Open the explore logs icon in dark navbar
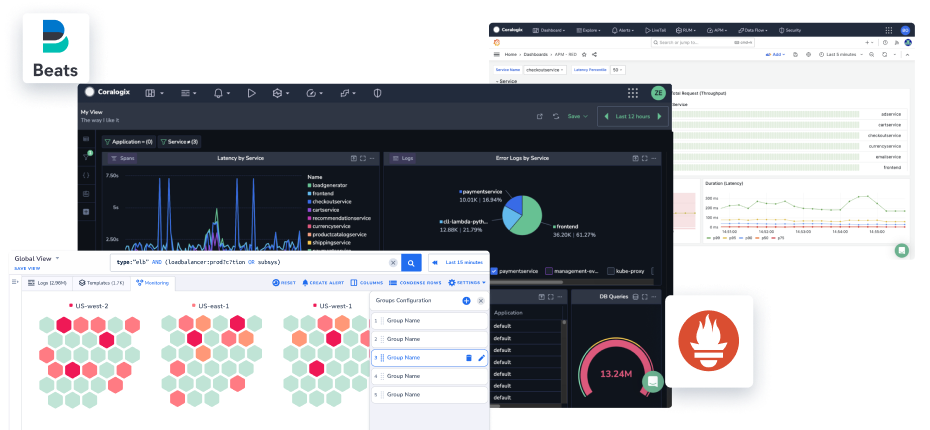 click(x=185, y=93)
